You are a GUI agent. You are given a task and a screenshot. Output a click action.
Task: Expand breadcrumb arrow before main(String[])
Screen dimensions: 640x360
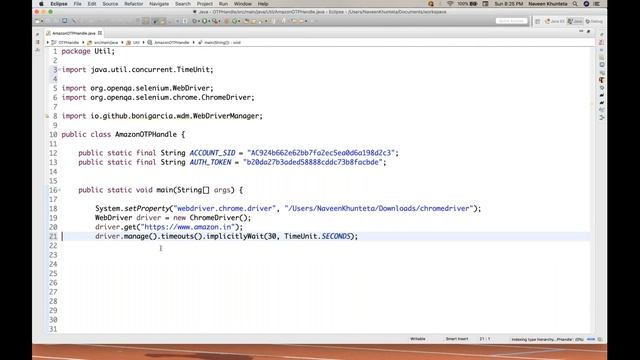click(194, 42)
